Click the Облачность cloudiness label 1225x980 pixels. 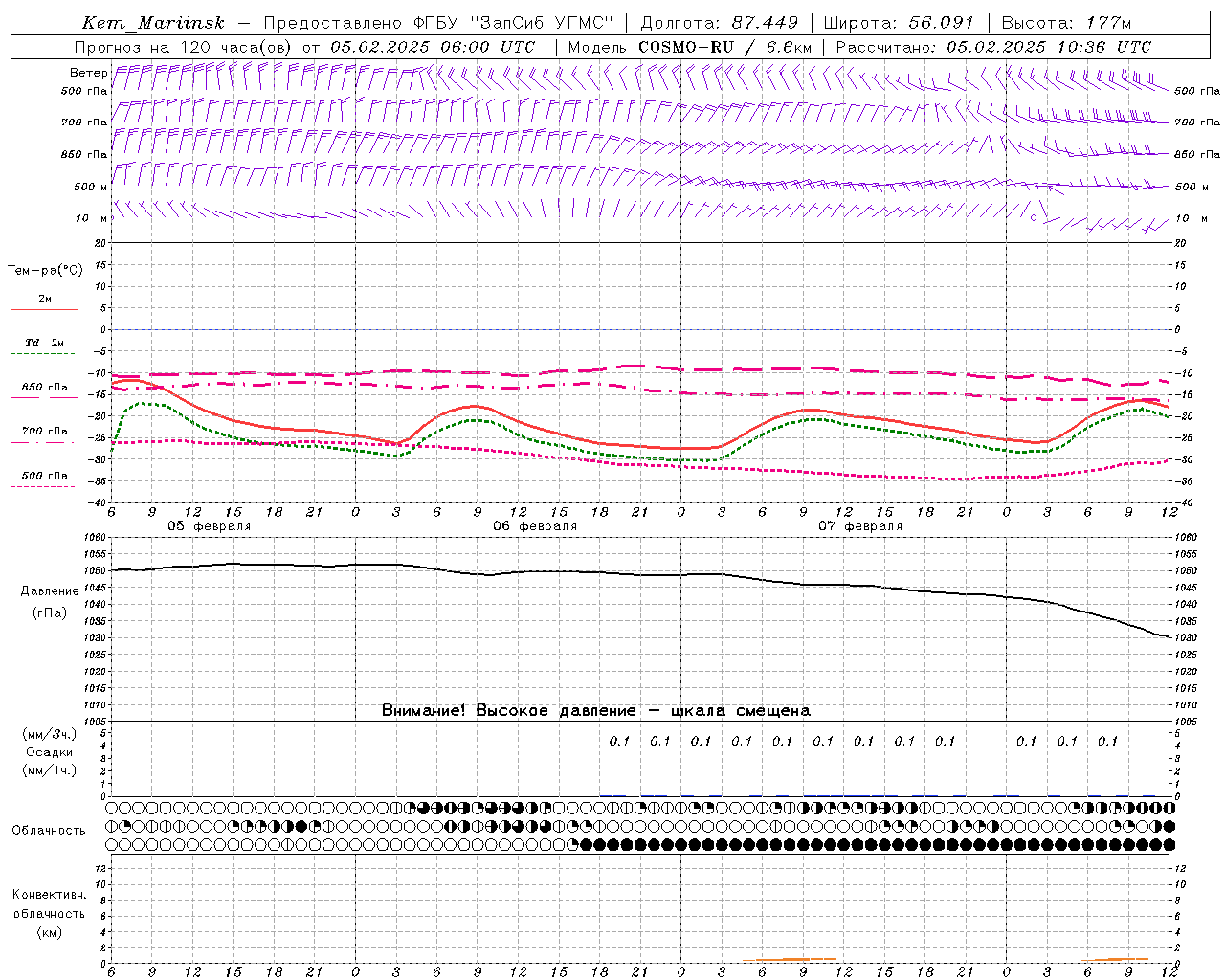click(x=49, y=831)
